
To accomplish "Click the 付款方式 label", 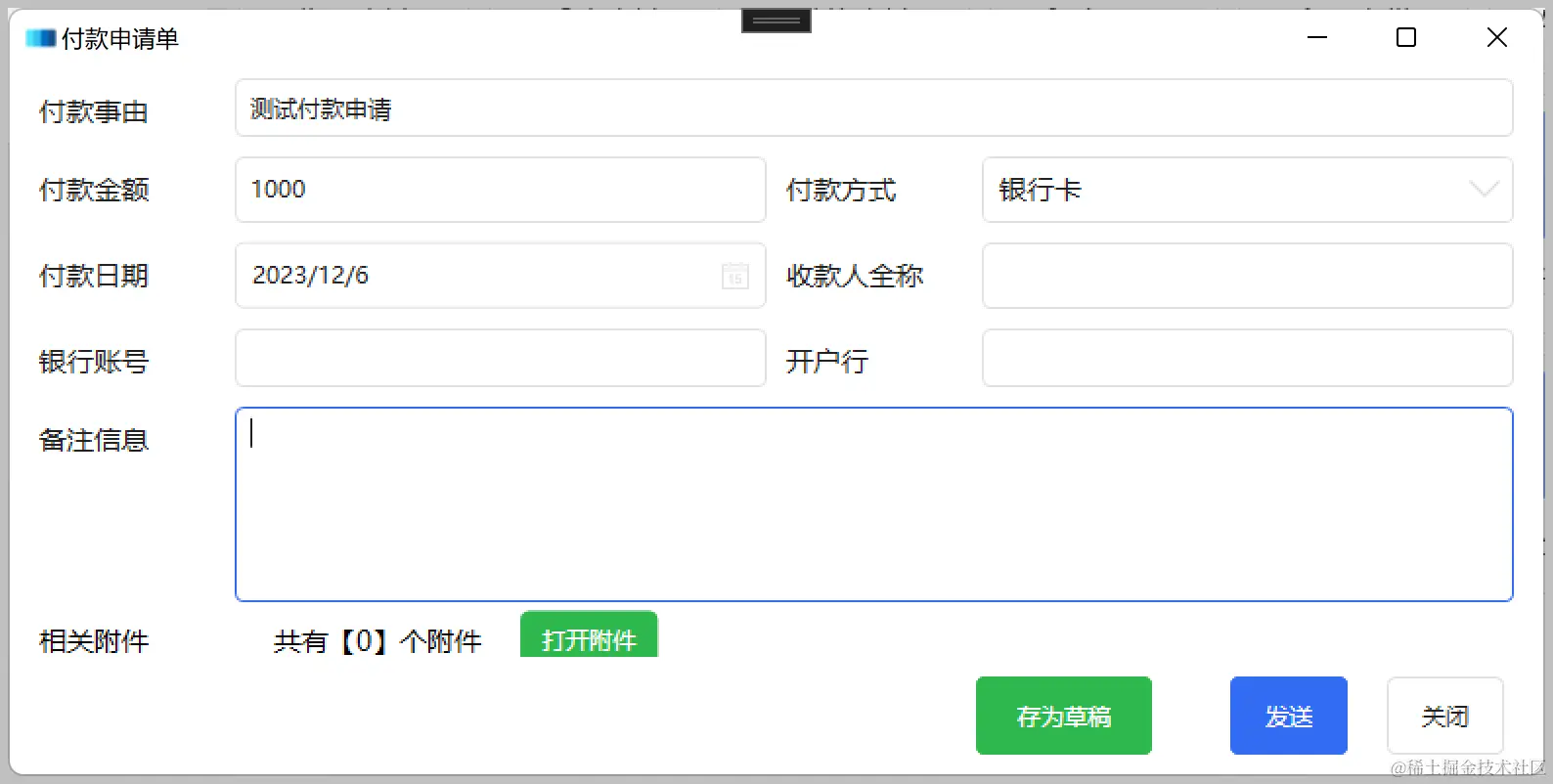I will point(841,190).
